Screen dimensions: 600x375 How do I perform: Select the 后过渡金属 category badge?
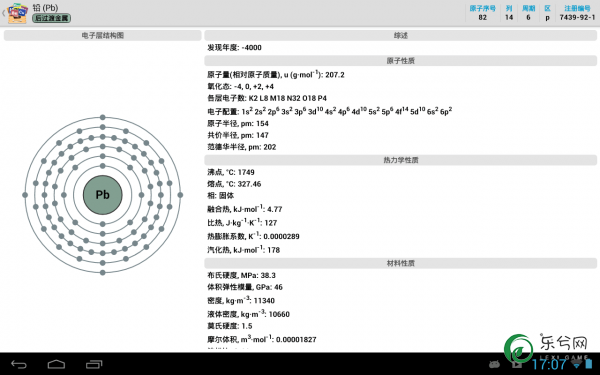[51, 18]
